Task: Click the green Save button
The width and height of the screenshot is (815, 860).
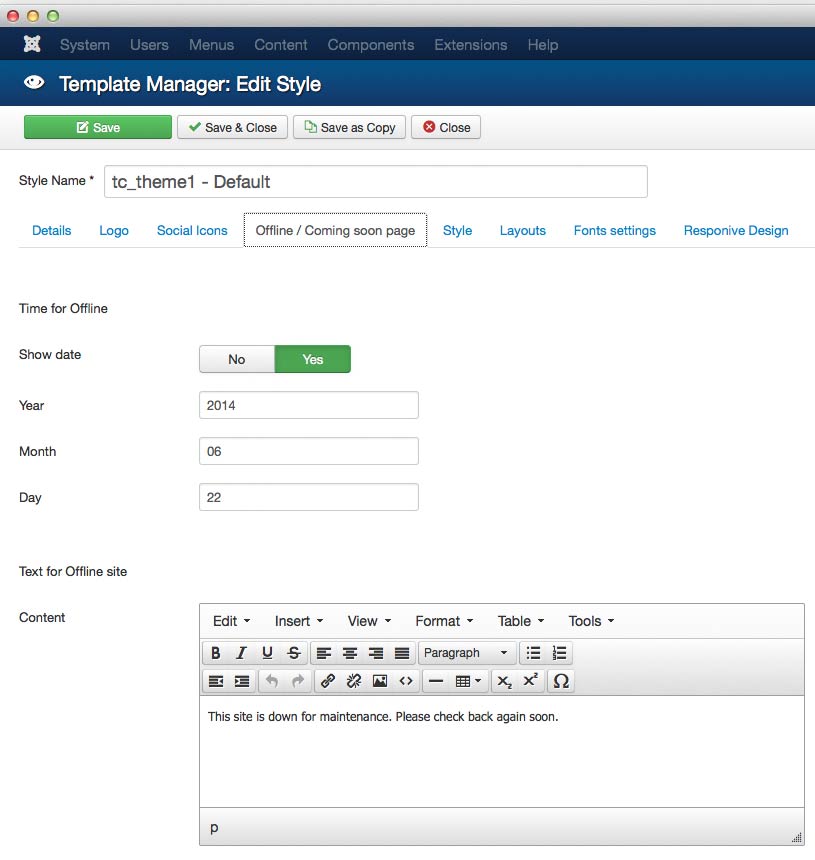Action: pos(98,127)
